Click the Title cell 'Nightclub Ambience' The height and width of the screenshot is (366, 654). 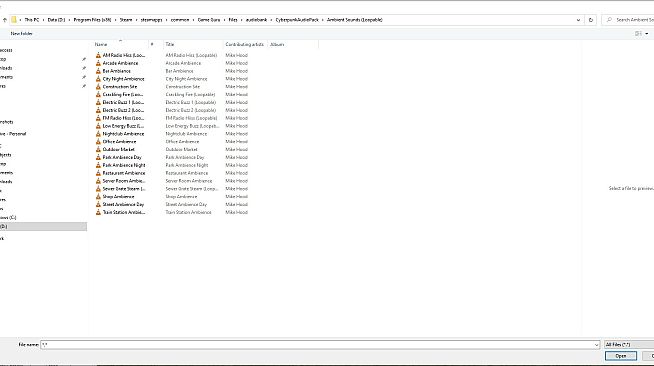186,134
